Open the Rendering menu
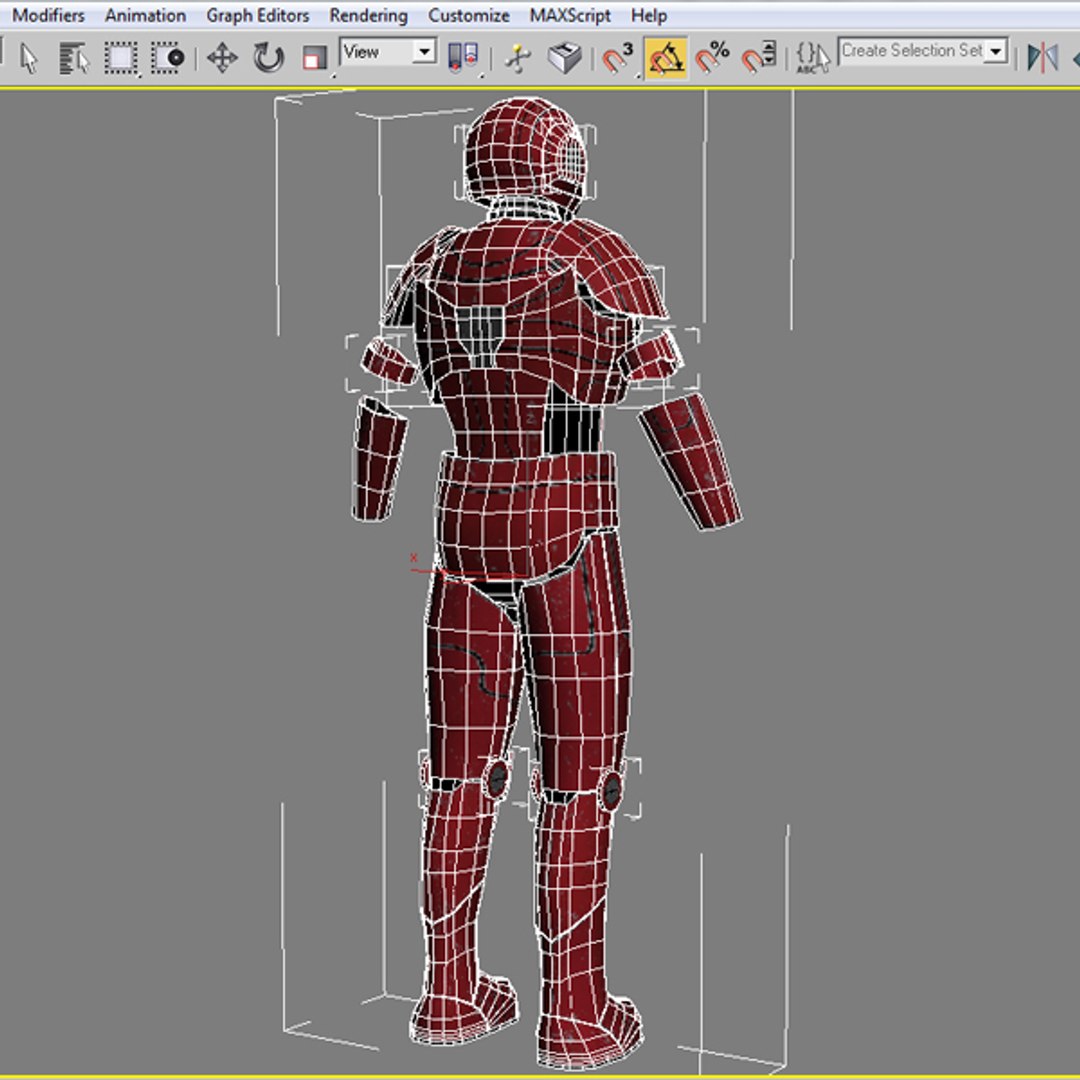Image resolution: width=1080 pixels, height=1080 pixels. [x=368, y=15]
